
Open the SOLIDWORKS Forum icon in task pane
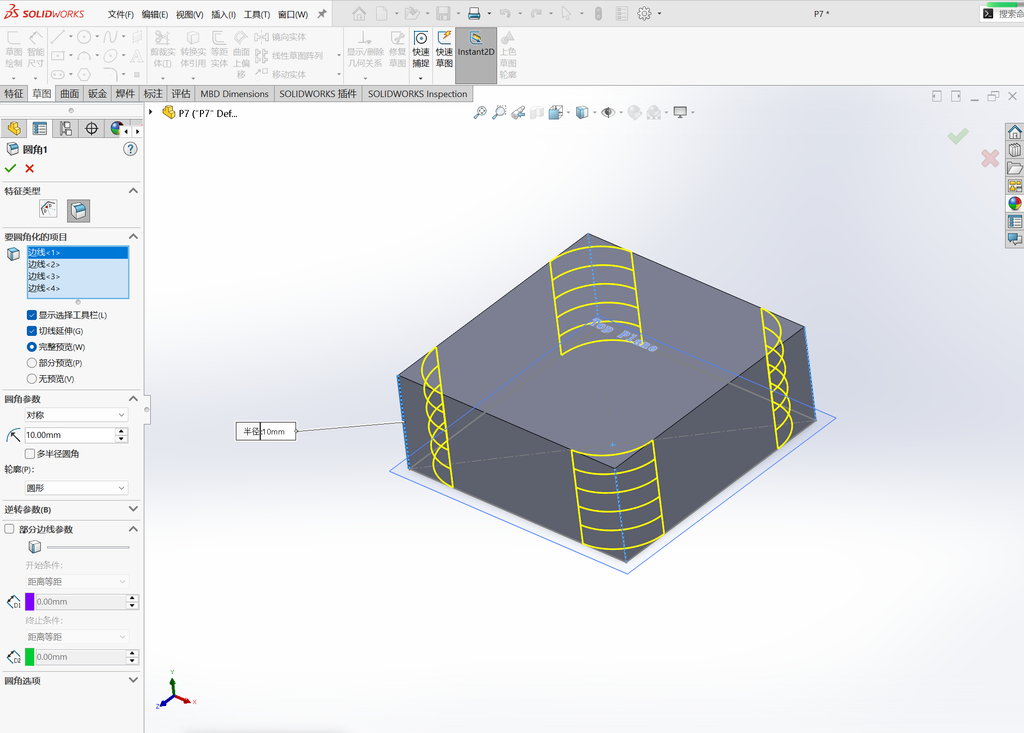pyautogui.click(x=1014, y=239)
